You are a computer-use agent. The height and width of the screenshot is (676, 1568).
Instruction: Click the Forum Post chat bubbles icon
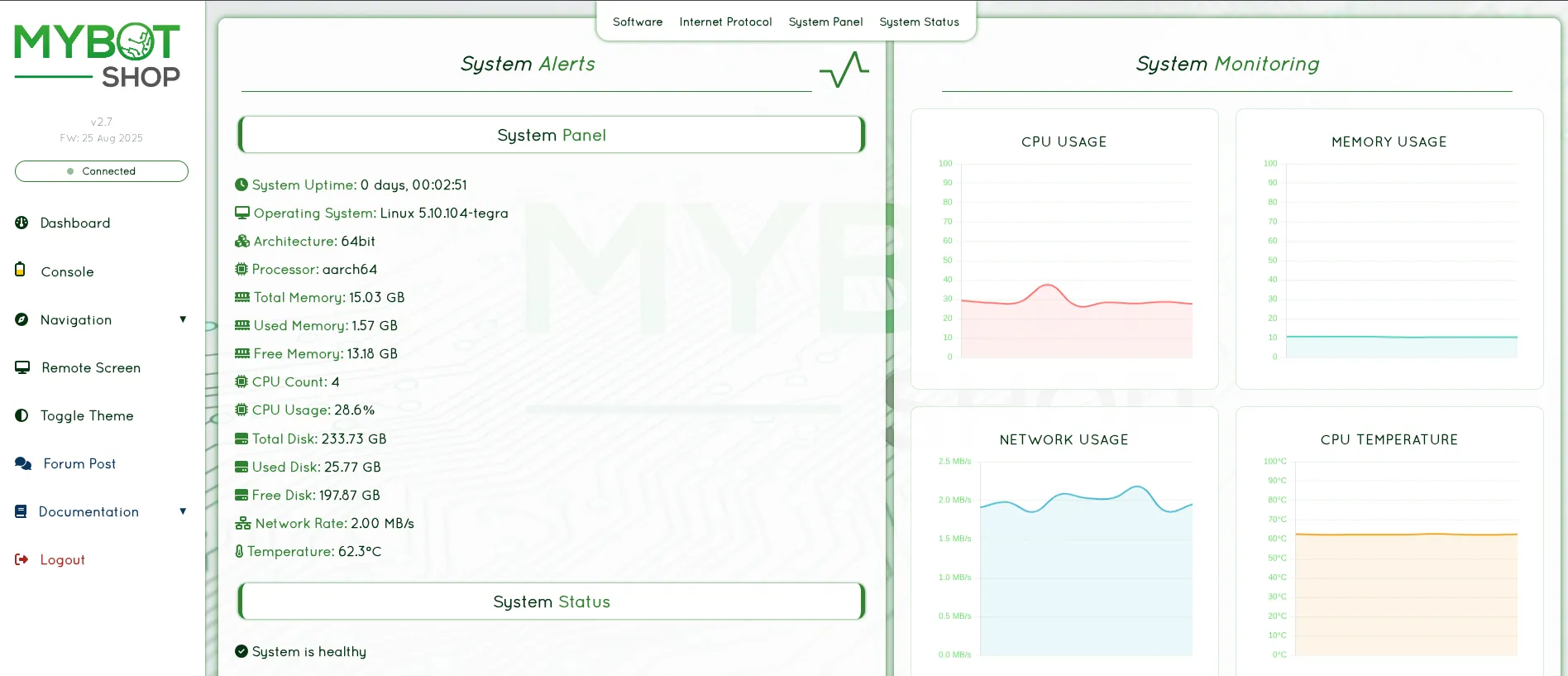pos(23,463)
